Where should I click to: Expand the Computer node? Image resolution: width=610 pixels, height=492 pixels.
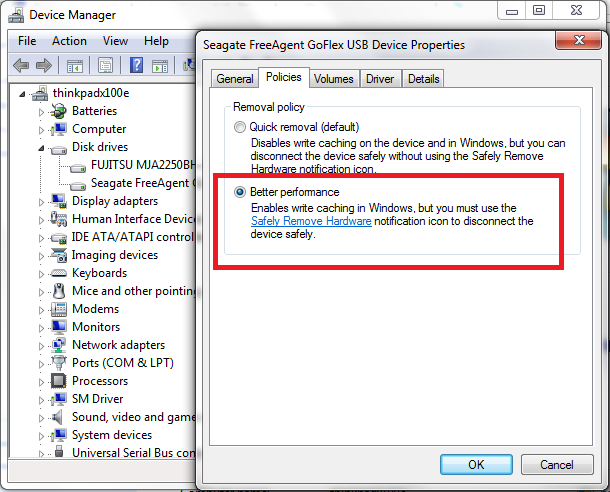point(41,130)
